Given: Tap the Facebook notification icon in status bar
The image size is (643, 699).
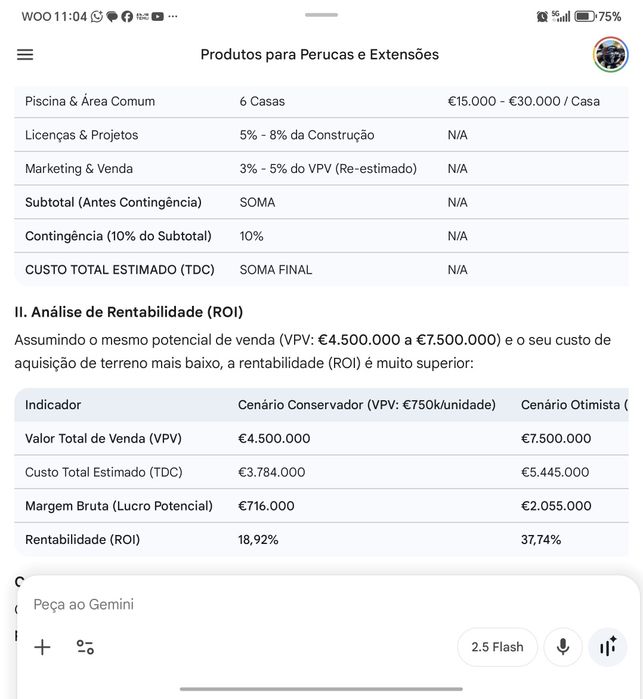Looking at the screenshot, I should pos(127,17).
